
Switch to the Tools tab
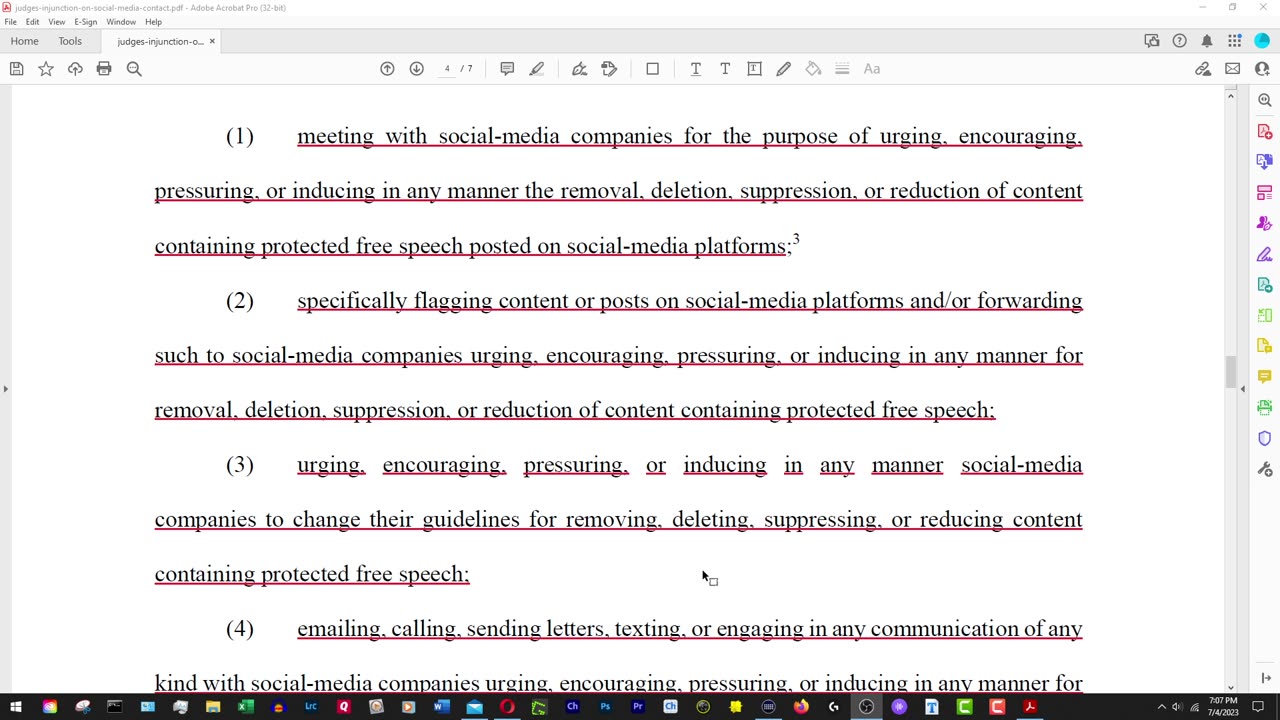(70, 41)
